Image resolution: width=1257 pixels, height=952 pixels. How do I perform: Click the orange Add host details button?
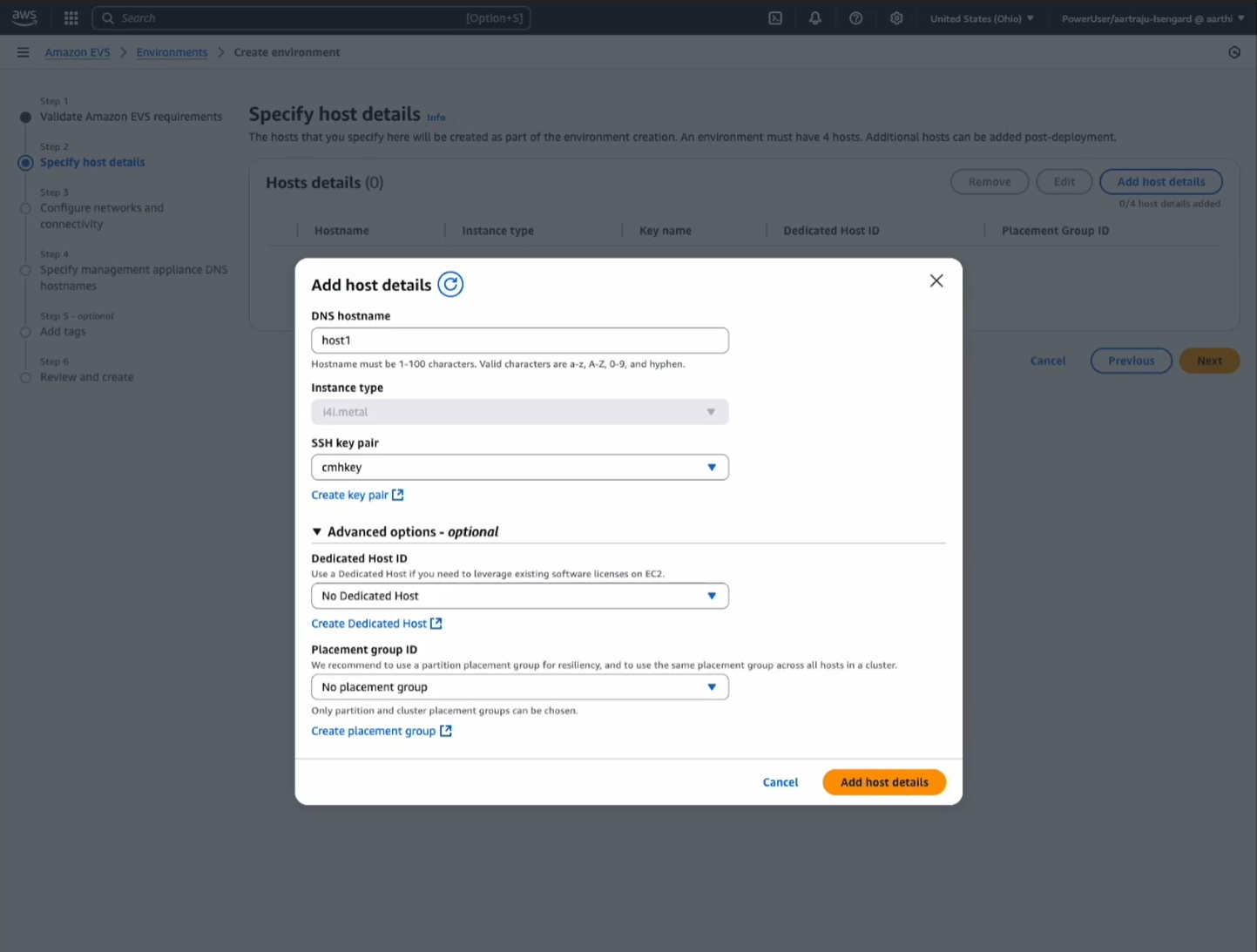[x=884, y=782]
